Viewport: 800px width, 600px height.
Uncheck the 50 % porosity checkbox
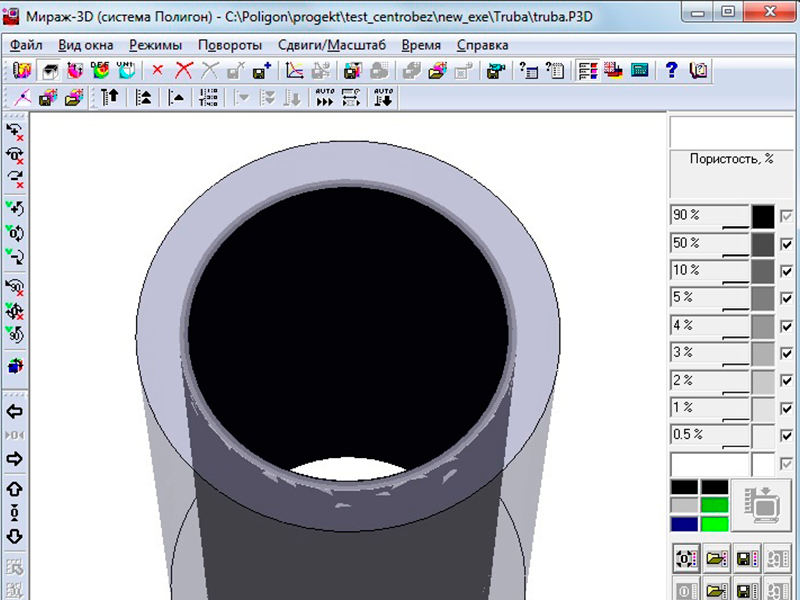(x=787, y=244)
